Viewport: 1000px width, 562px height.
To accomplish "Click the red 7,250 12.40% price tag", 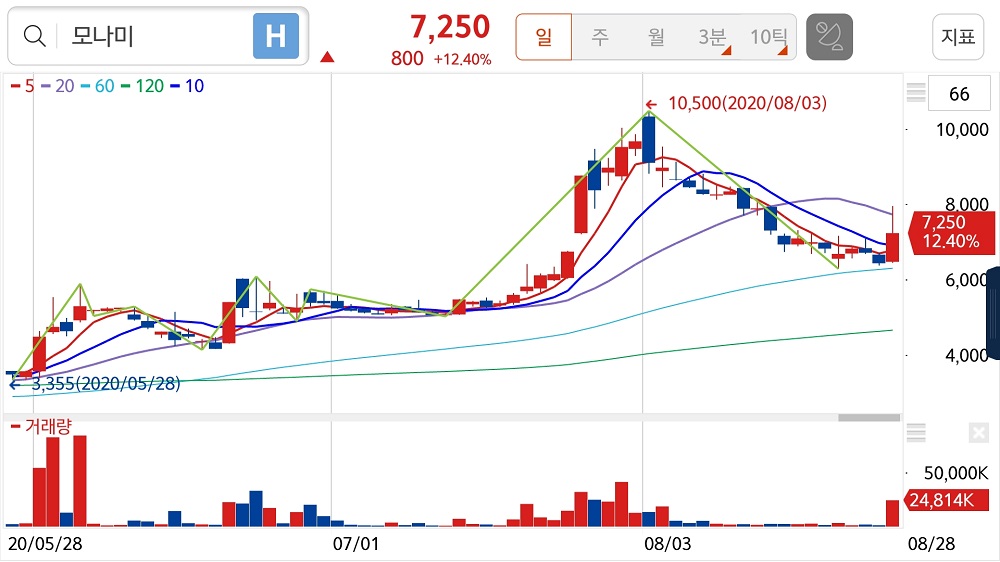I will 952,232.
